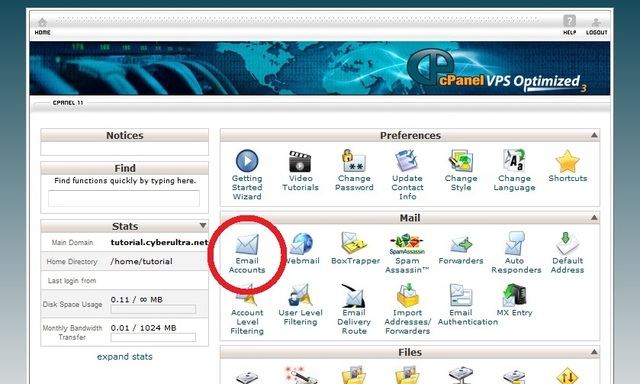The image size is (640, 384).
Task: Open Change Language
Action: click(514, 171)
